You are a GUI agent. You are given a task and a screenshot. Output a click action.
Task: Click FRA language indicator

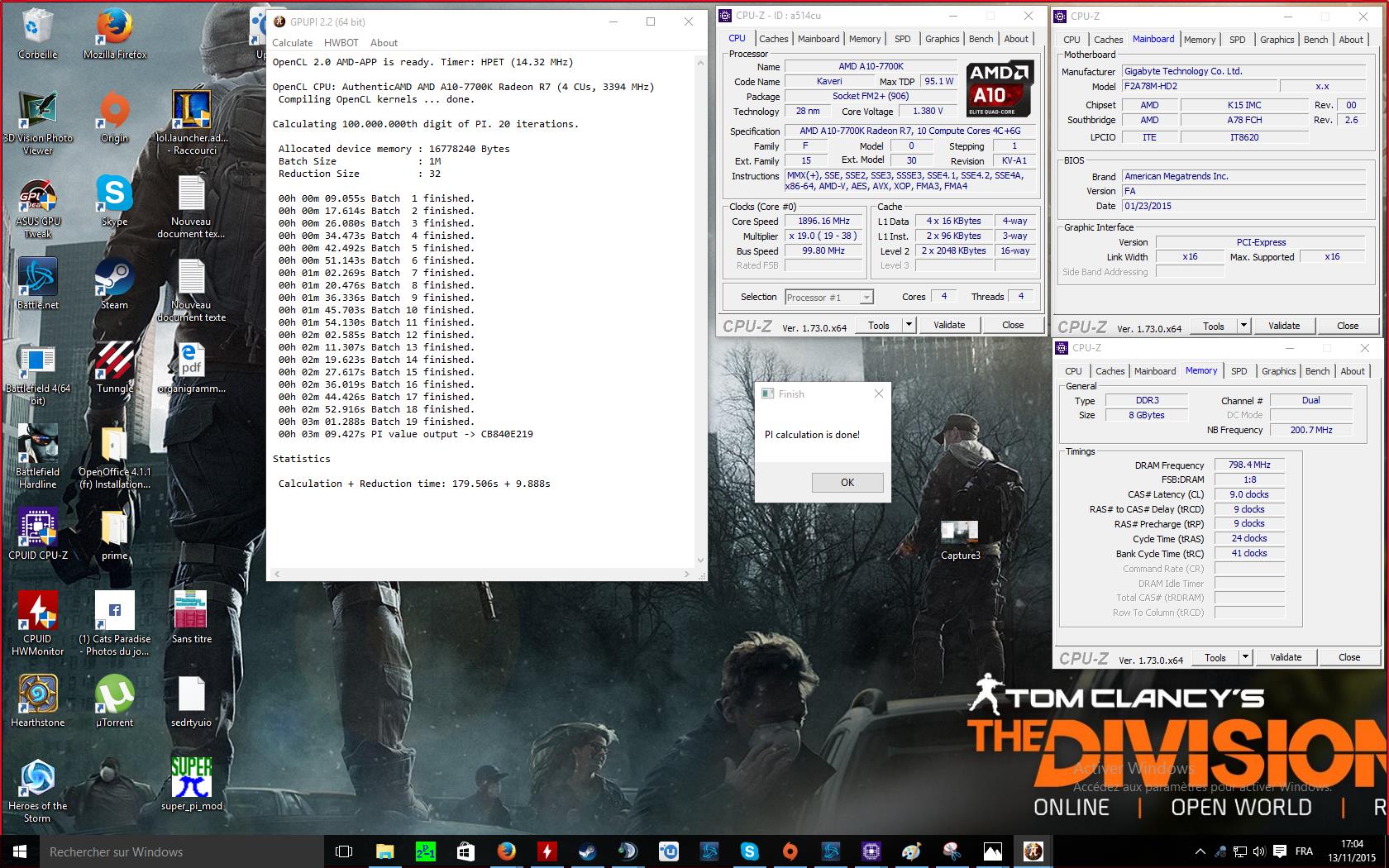click(x=1304, y=851)
